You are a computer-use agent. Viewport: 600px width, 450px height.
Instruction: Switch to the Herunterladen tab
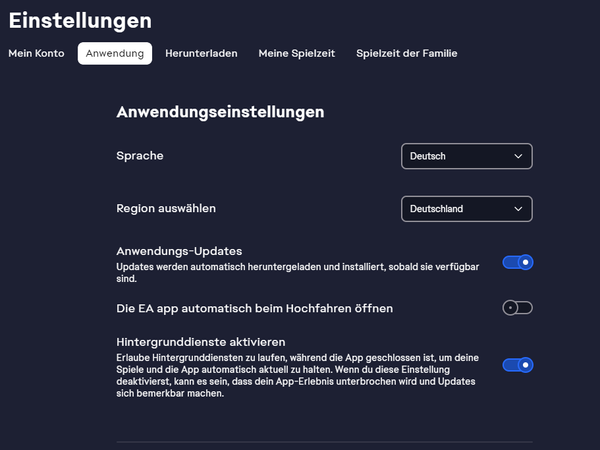[201, 53]
